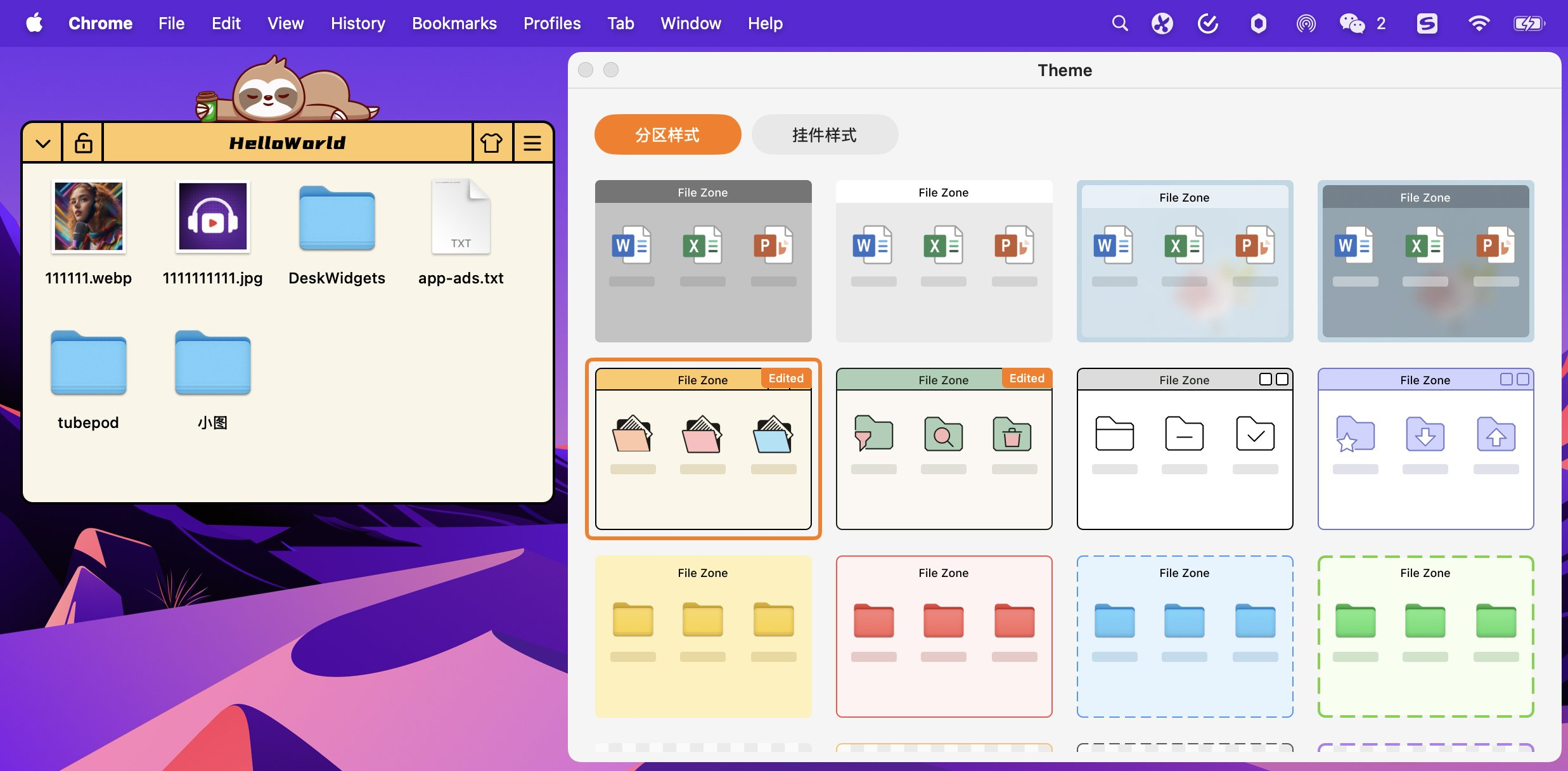Open the History menu
Image resolution: width=1568 pixels, height=771 pixels.
pyautogui.click(x=357, y=23)
